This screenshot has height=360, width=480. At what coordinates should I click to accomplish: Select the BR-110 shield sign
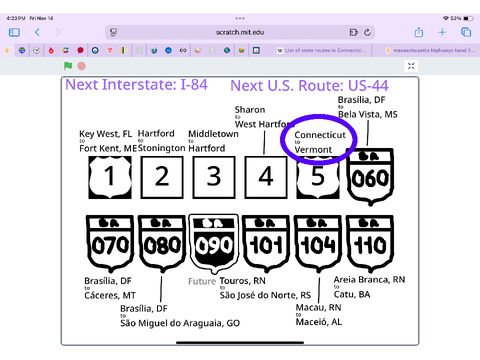(370, 244)
